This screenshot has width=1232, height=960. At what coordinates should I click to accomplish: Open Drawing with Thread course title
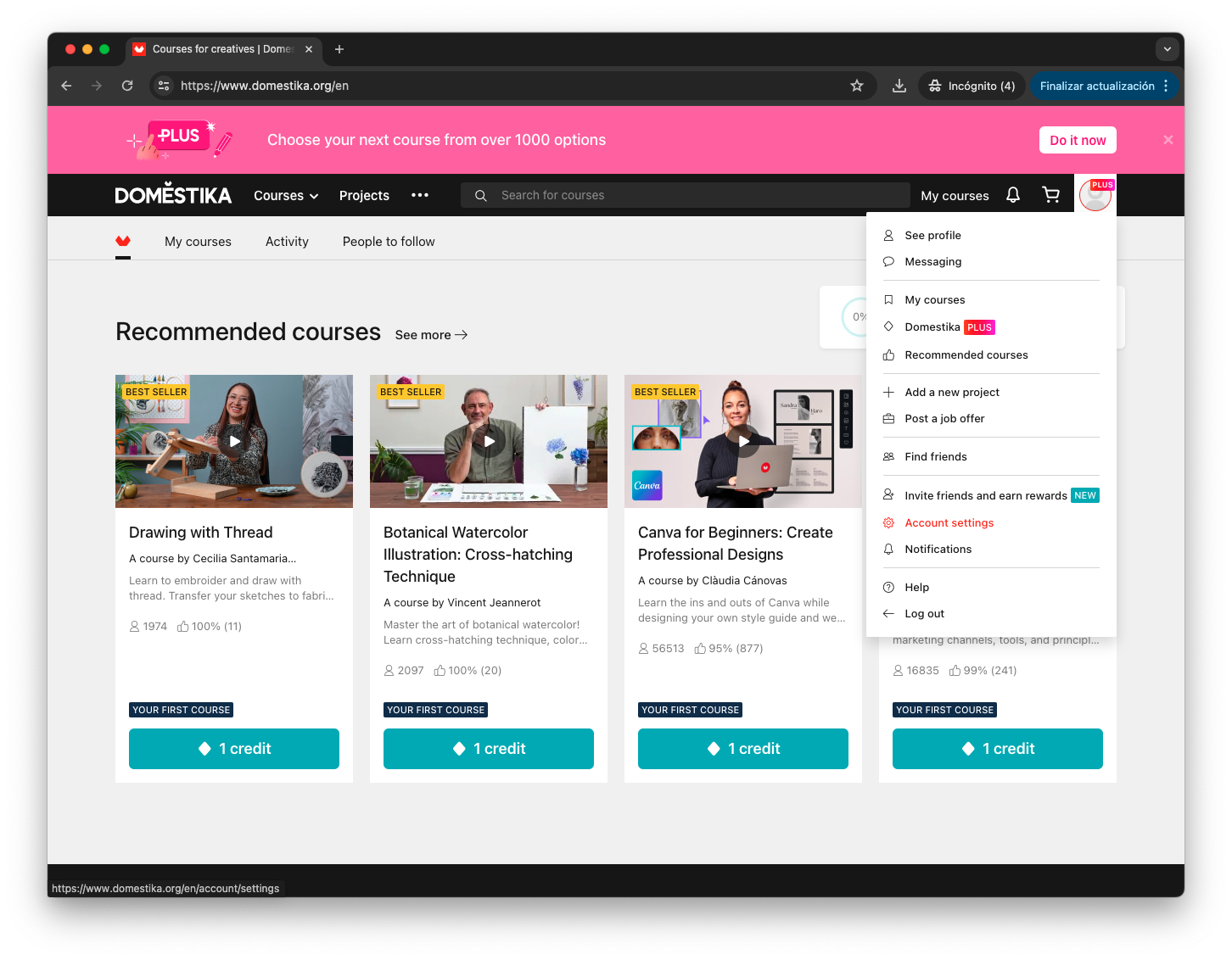pos(201,533)
